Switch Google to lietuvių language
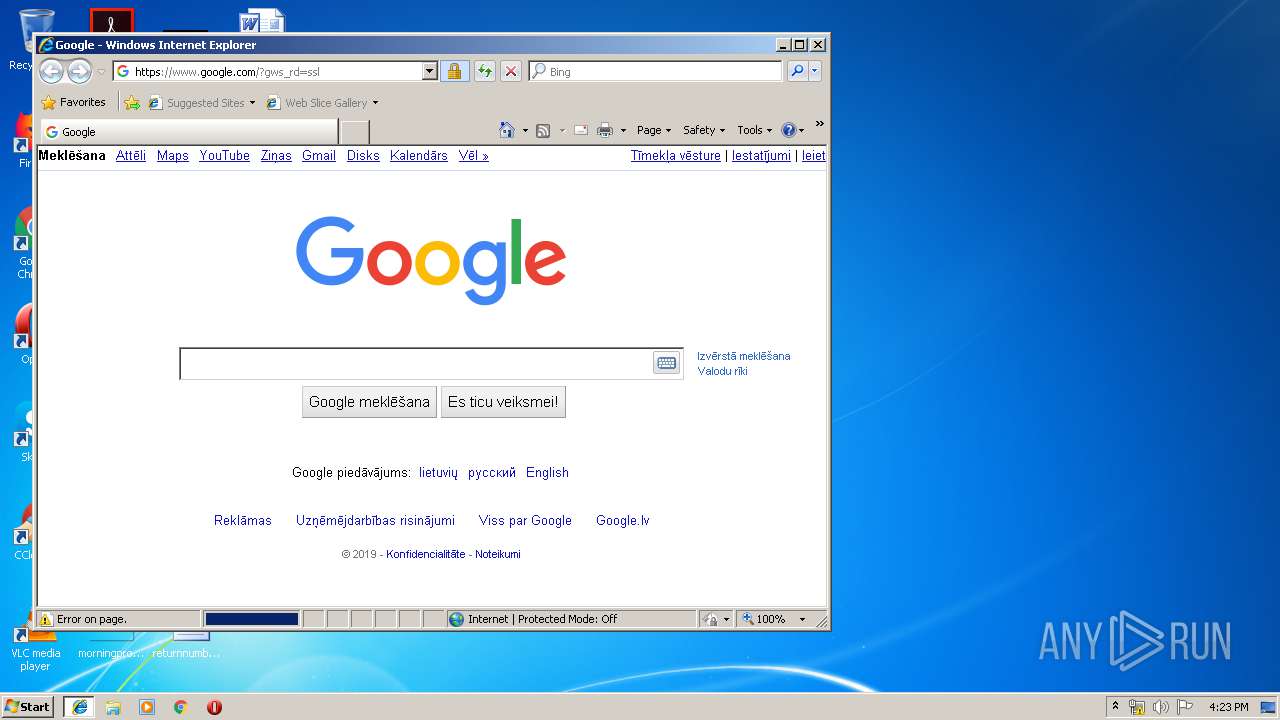Viewport: 1280px width, 720px height. (438, 473)
